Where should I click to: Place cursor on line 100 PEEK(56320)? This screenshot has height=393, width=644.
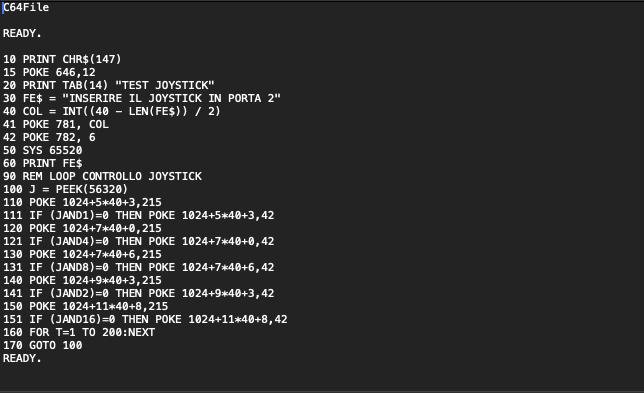pos(66,189)
